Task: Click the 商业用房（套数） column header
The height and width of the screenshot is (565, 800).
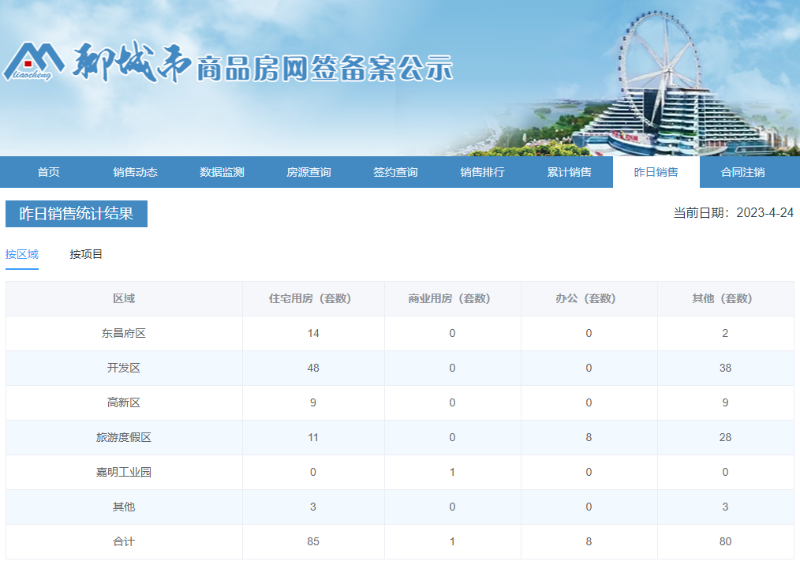Action: (452, 298)
